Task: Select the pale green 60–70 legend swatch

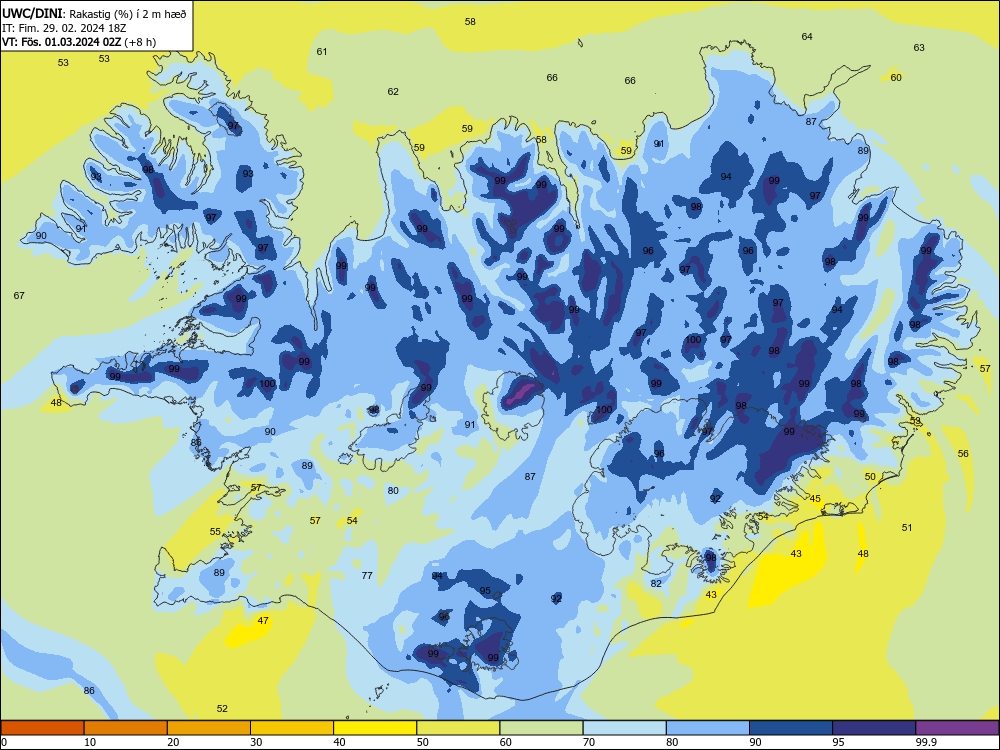Action: 541,728
